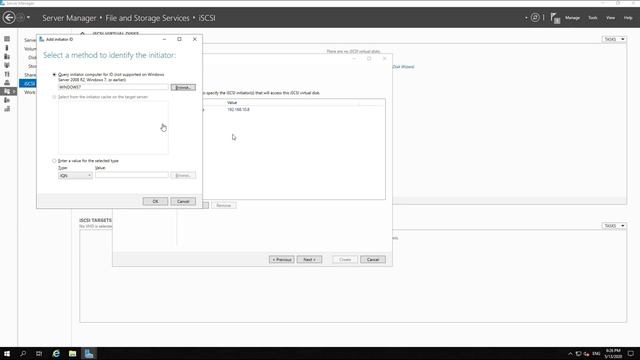Viewport: 640px width, 360px height.
Task: Click the network tray icon
Action: pos(578,354)
